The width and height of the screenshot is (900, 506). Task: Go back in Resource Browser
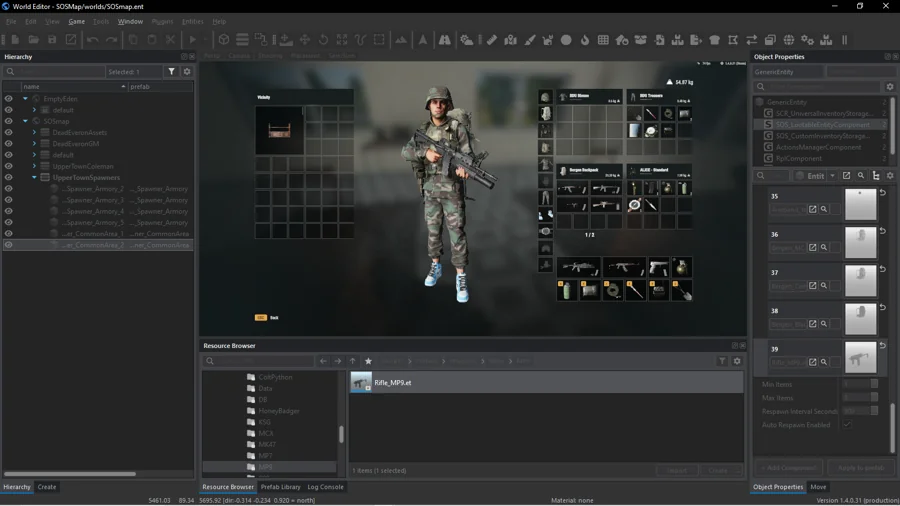pos(323,361)
